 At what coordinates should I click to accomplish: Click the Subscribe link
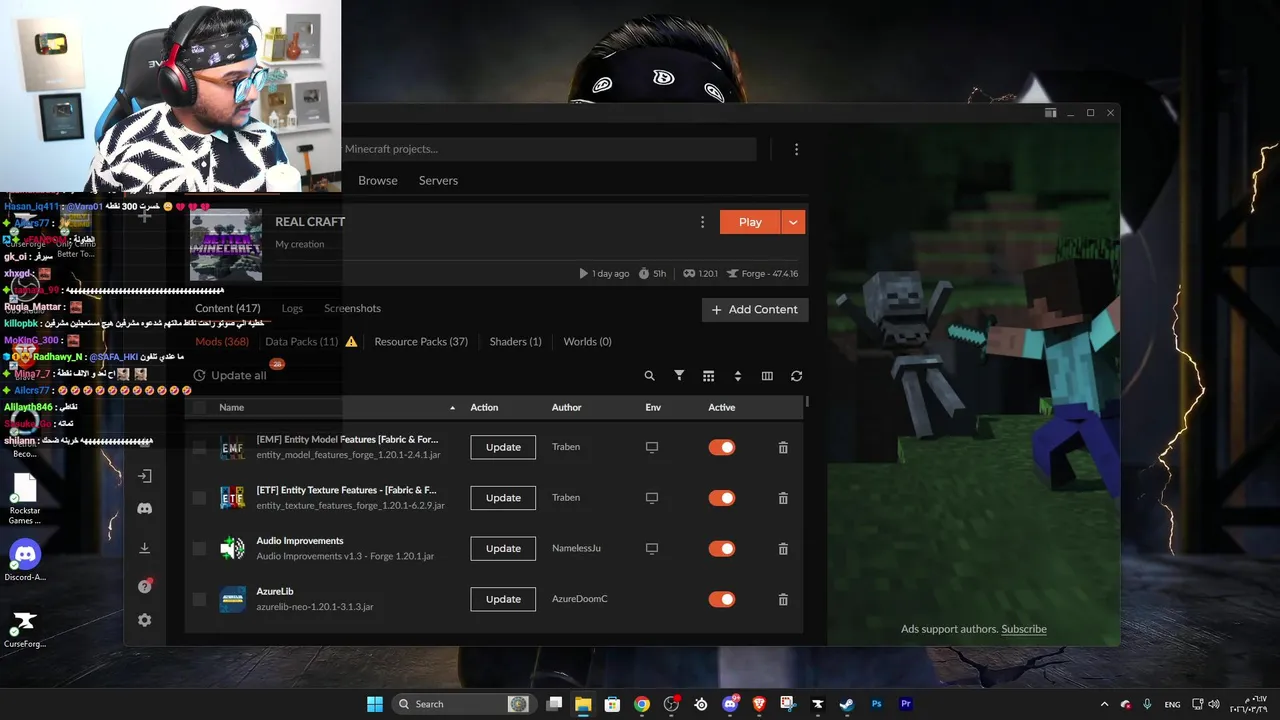tap(1024, 629)
